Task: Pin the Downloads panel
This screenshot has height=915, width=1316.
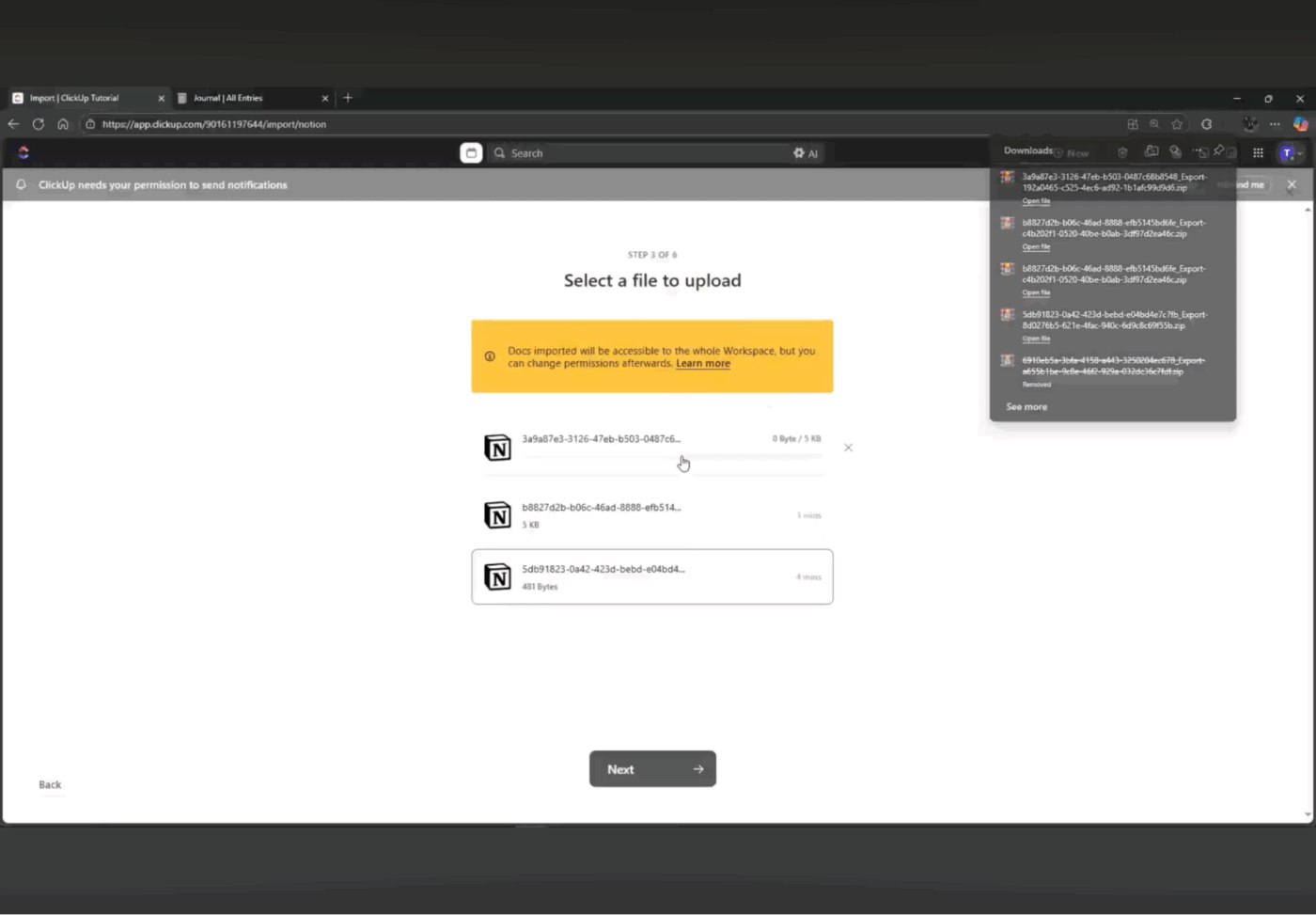Action: pyautogui.click(x=1219, y=150)
